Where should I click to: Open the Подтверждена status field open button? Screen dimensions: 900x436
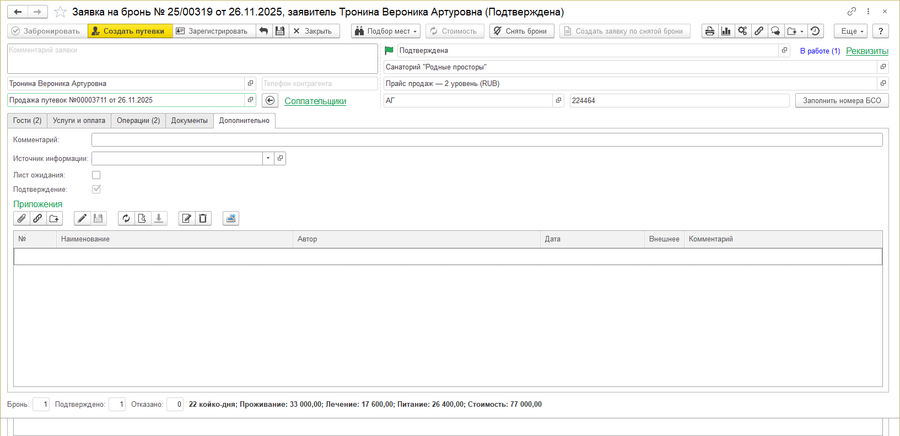click(x=784, y=50)
